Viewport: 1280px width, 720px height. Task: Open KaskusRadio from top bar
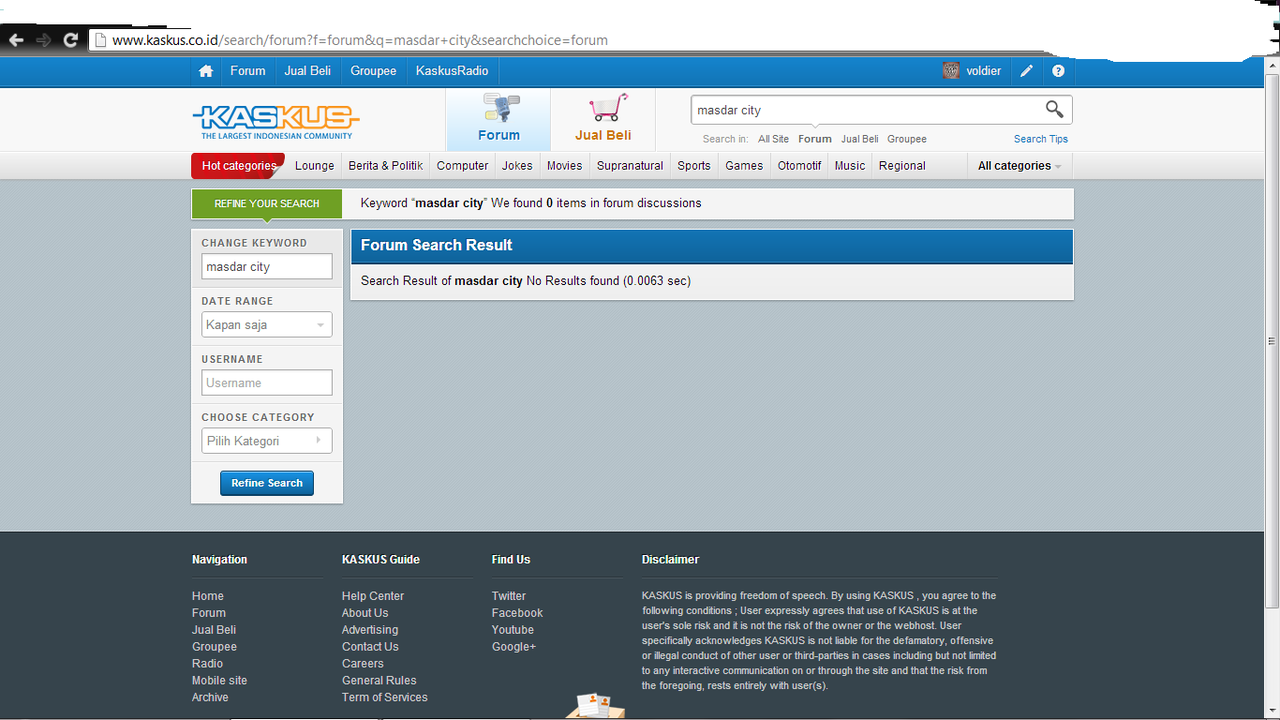pyautogui.click(x=452, y=71)
